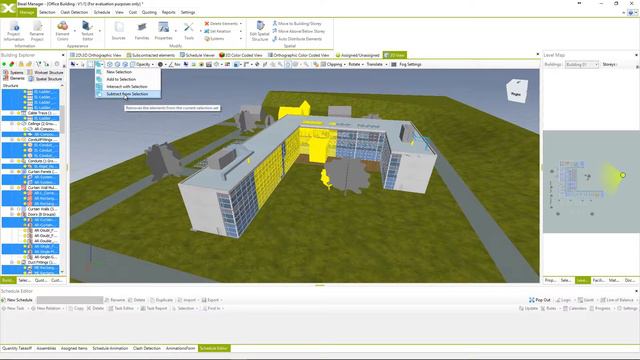Click Set Relation in Modify group
The height and width of the screenshot is (360, 640).
218,31
